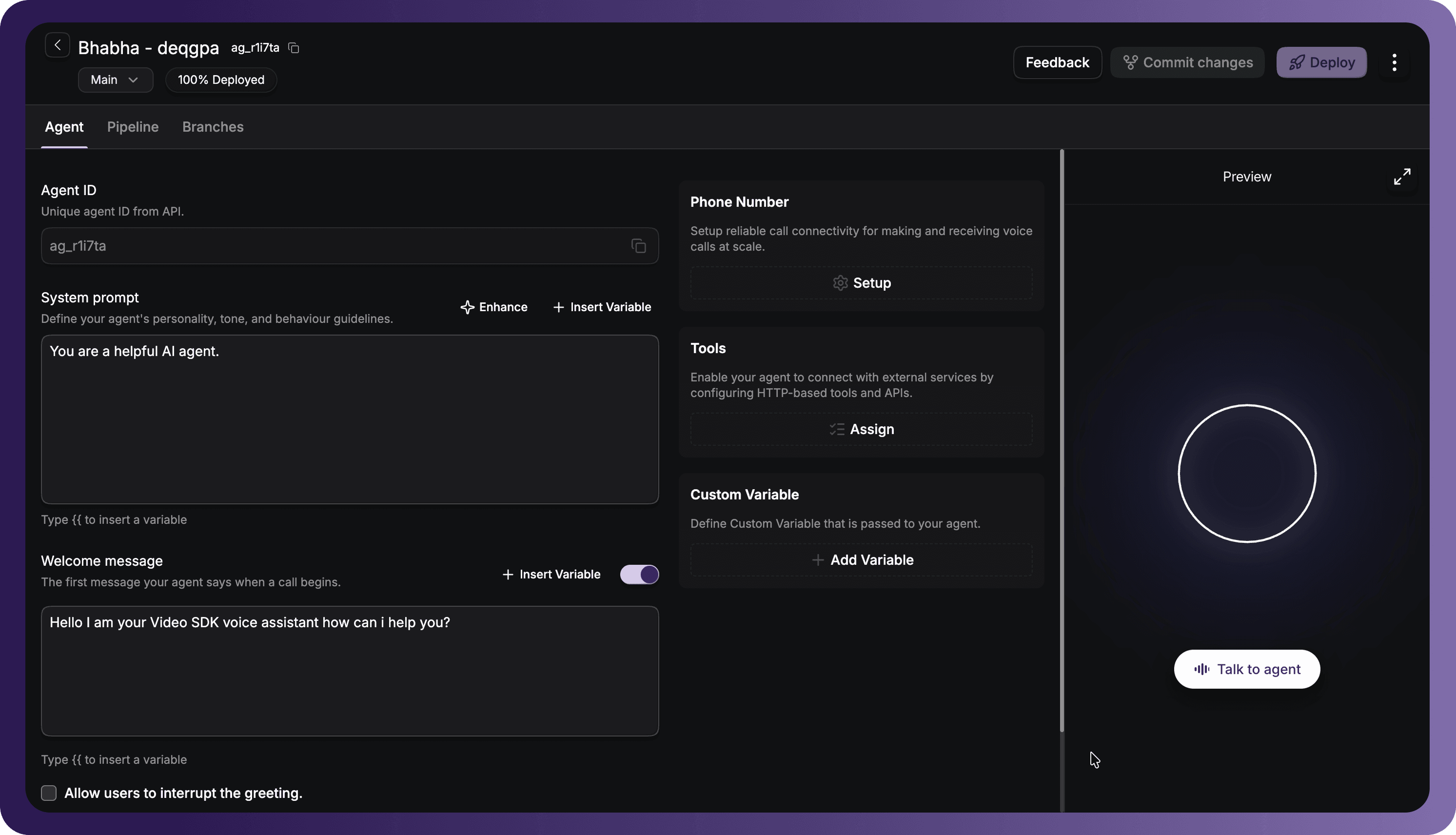The image size is (1456, 835).
Task: Click the back arrow icon
Action: coord(58,45)
